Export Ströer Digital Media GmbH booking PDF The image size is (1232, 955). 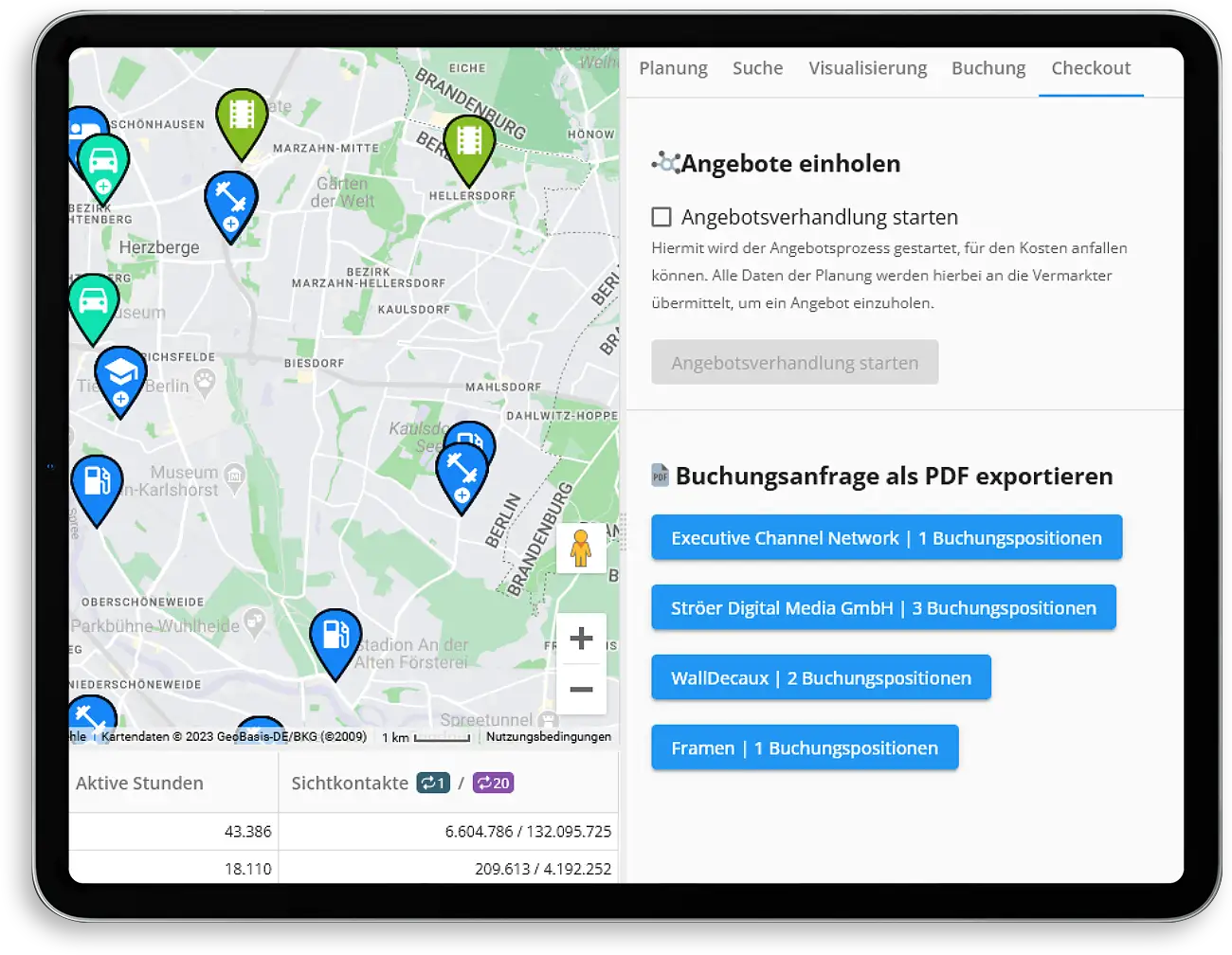click(x=883, y=607)
